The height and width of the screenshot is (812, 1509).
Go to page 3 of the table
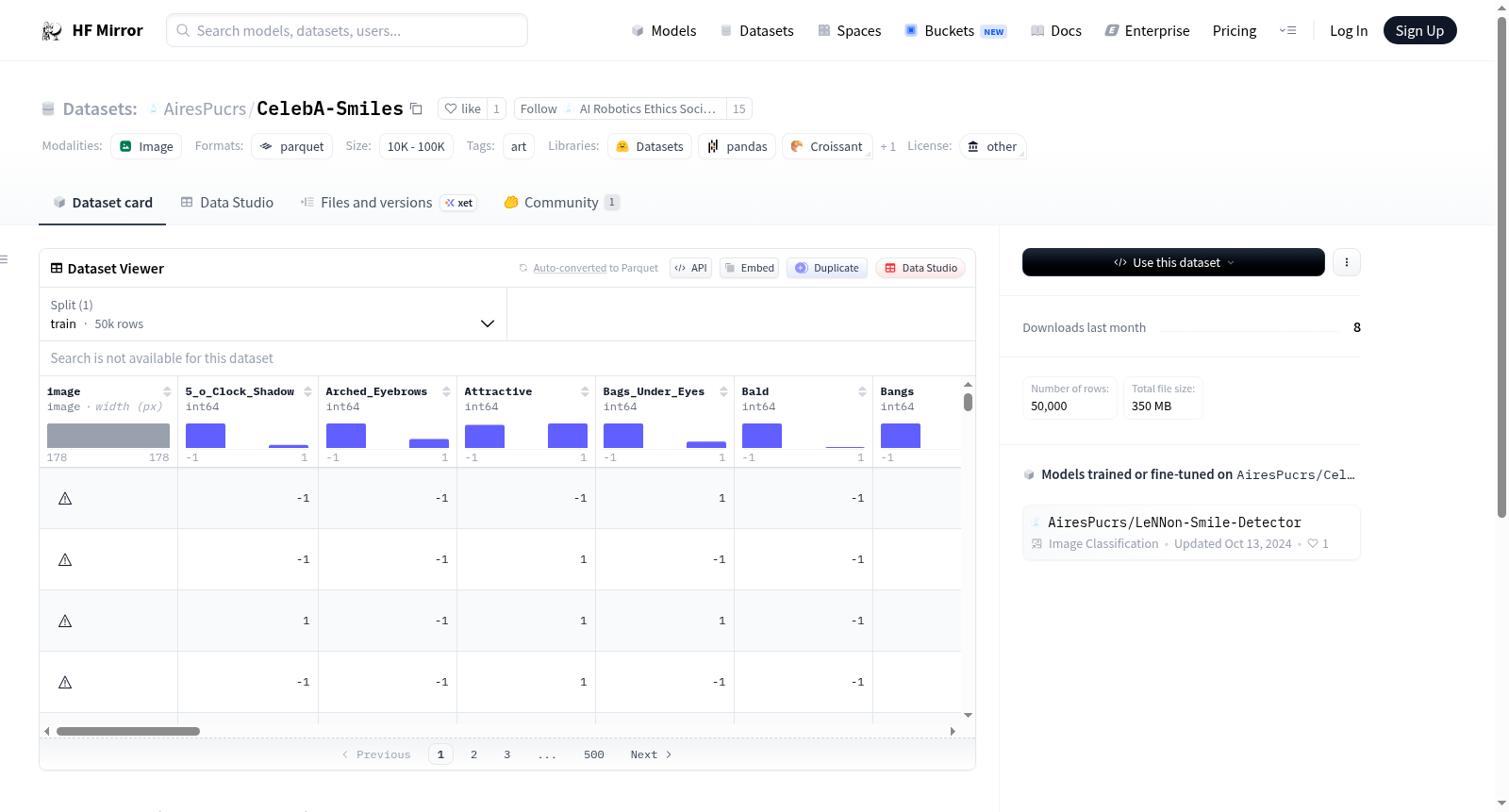pyautogui.click(x=506, y=754)
